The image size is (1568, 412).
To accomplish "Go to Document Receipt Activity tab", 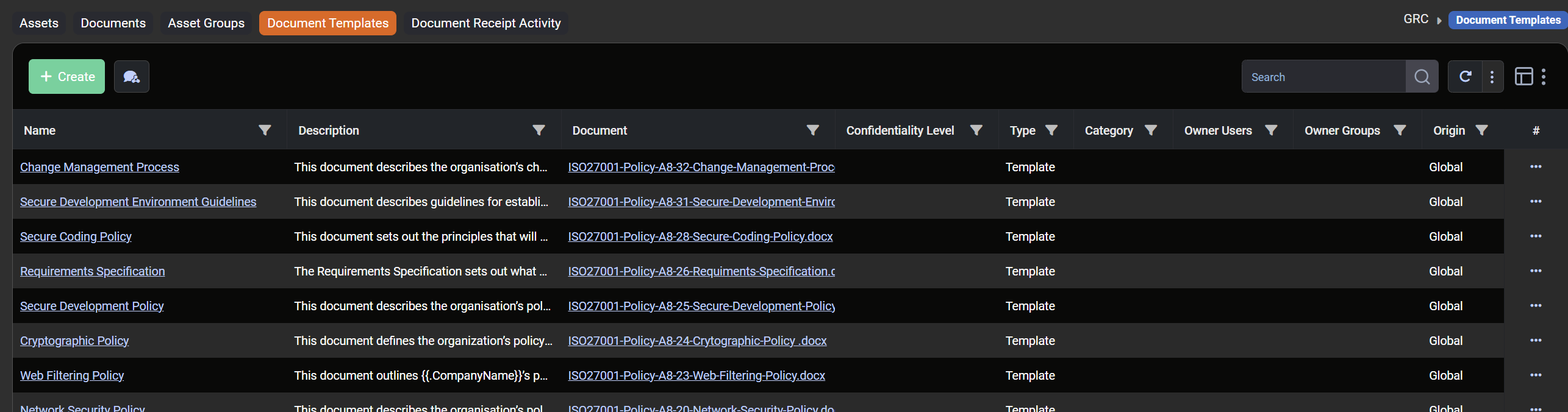I will click(x=485, y=23).
